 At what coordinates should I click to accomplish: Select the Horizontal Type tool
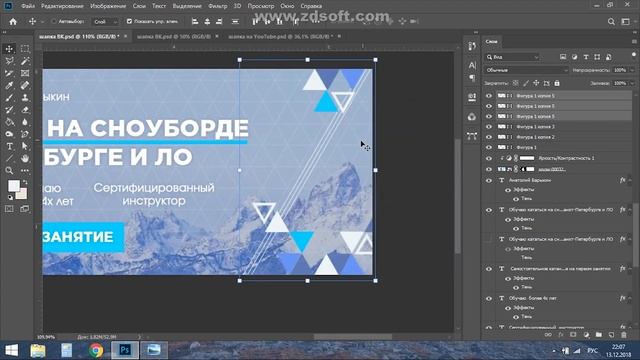pos(9,146)
